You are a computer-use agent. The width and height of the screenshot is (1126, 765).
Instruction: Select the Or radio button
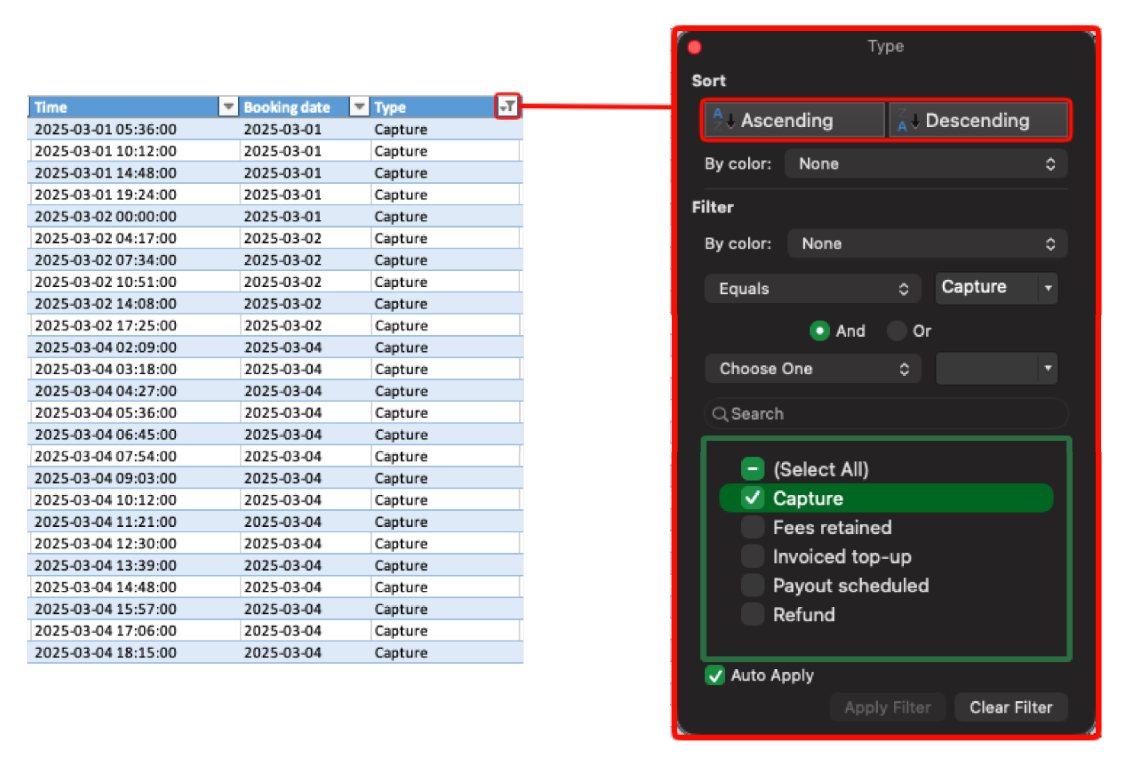click(896, 331)
